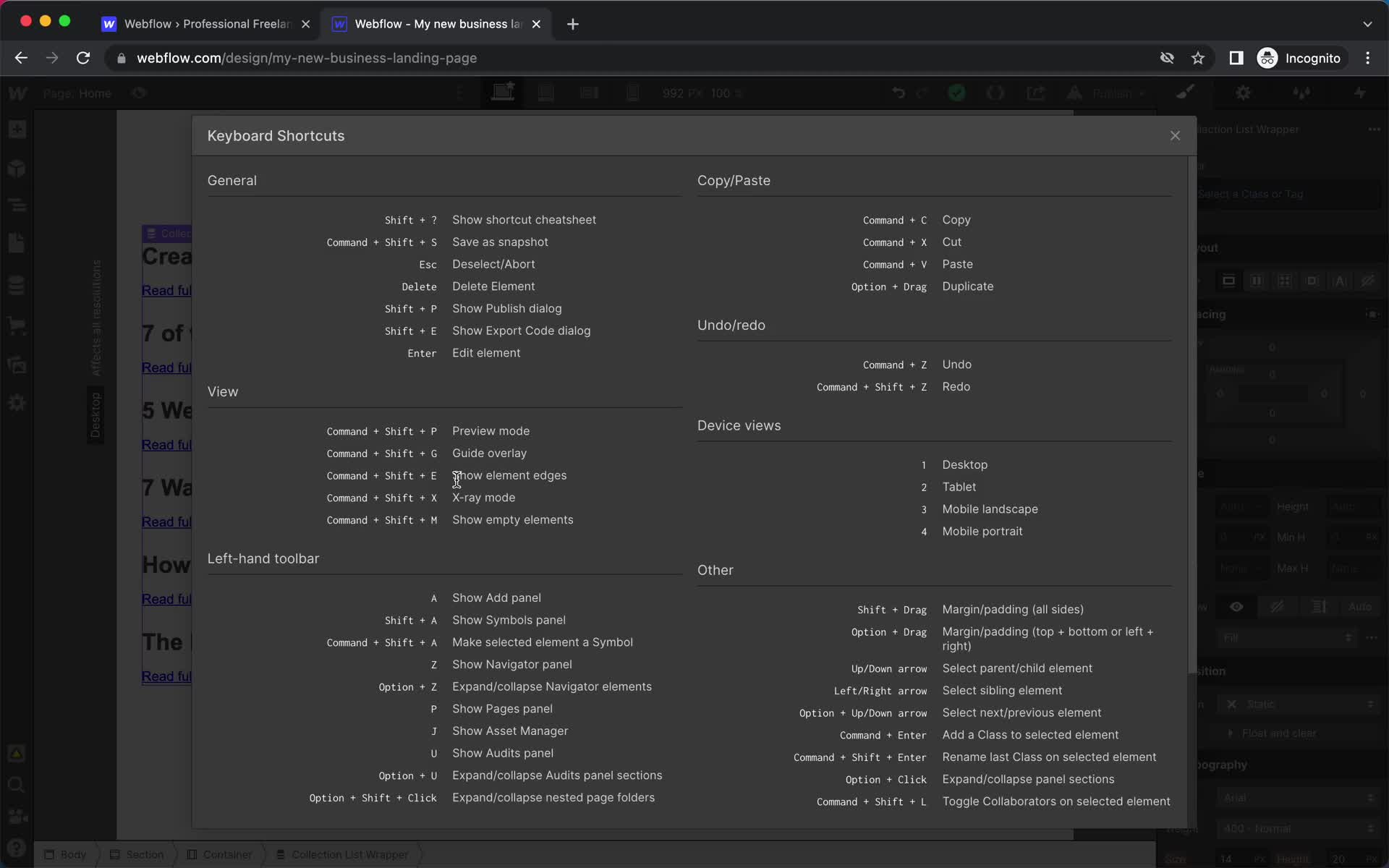Click the Body breadcrumb link
Viewport: 1389px width, 868px height.
(72, 854)
